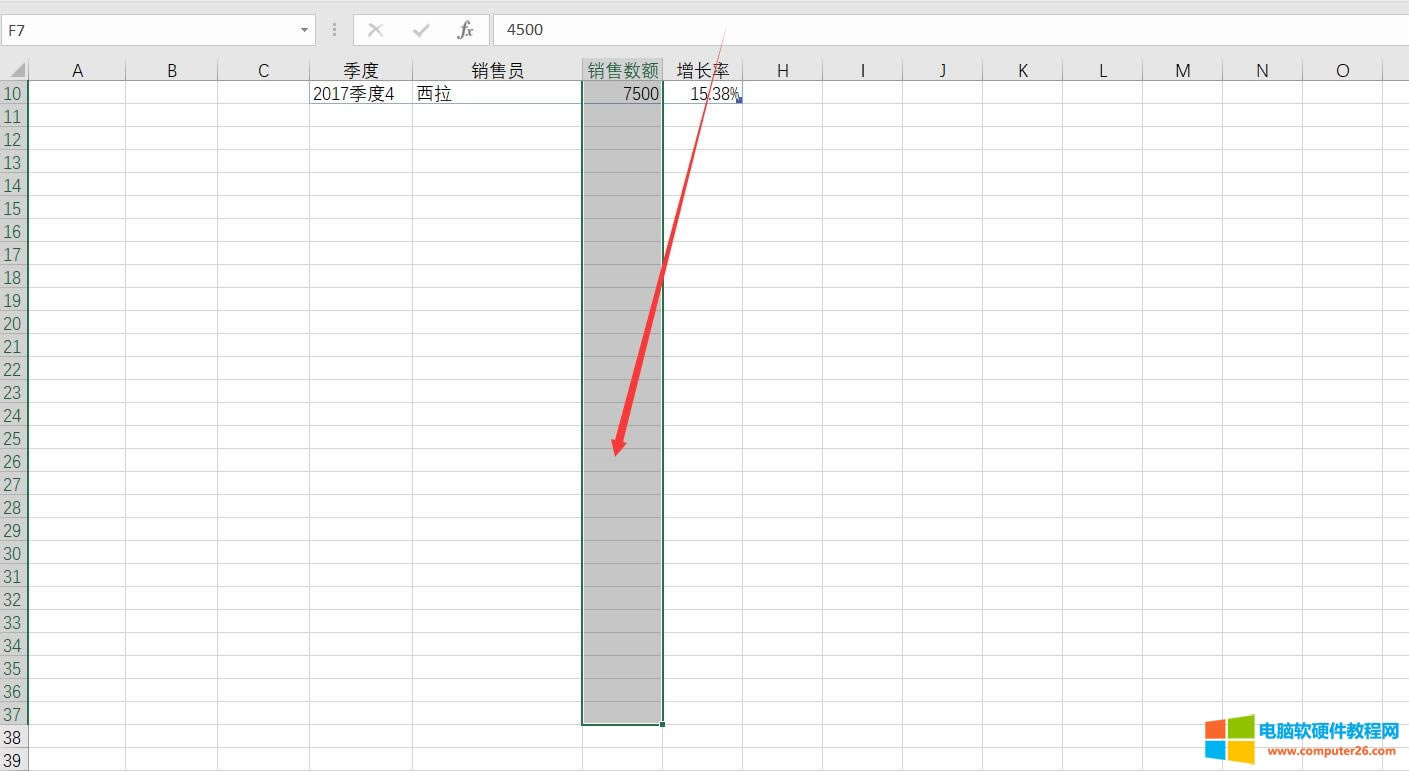Select the cell containing 西拉

(435, 93)
